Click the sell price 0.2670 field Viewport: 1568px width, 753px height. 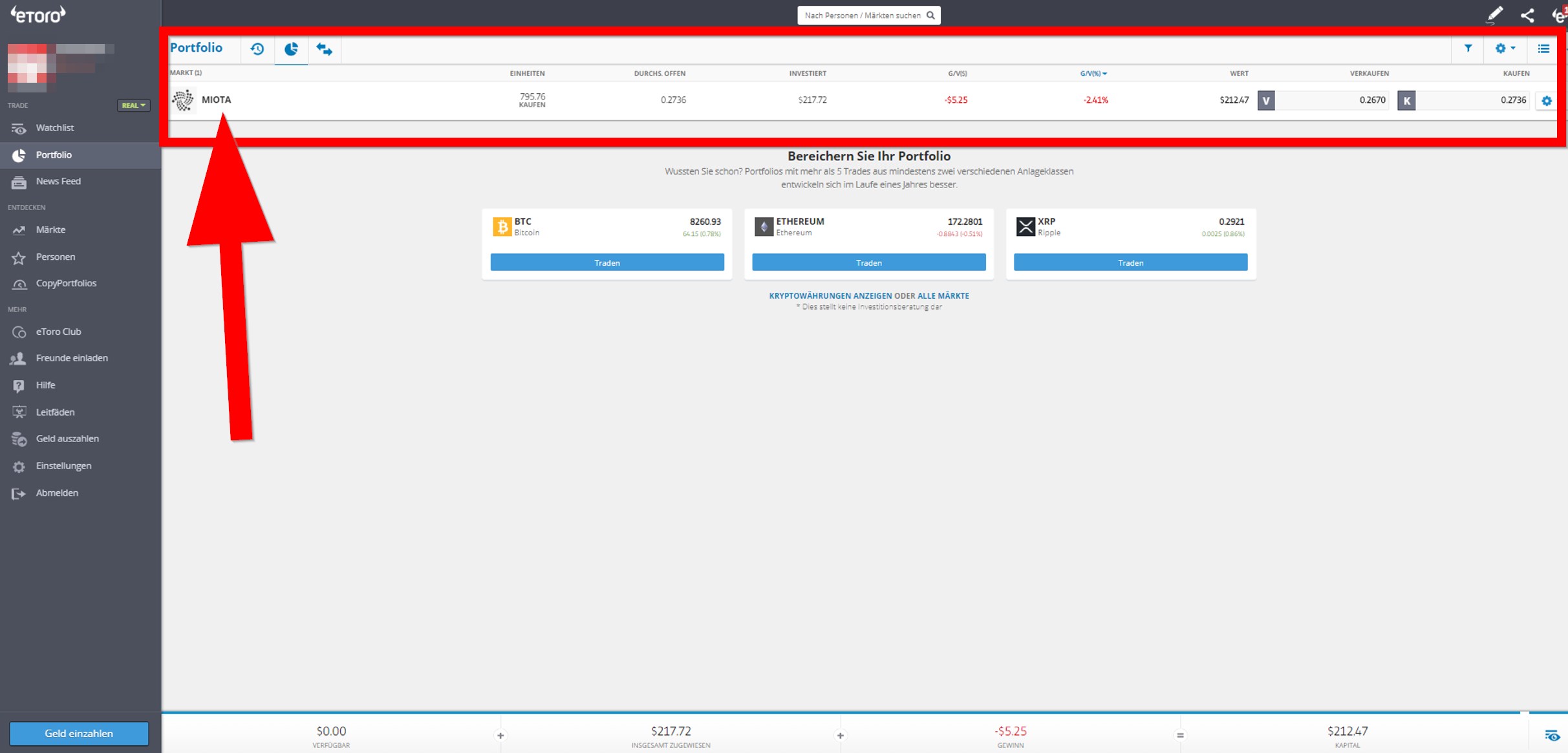coord(1332,101)
